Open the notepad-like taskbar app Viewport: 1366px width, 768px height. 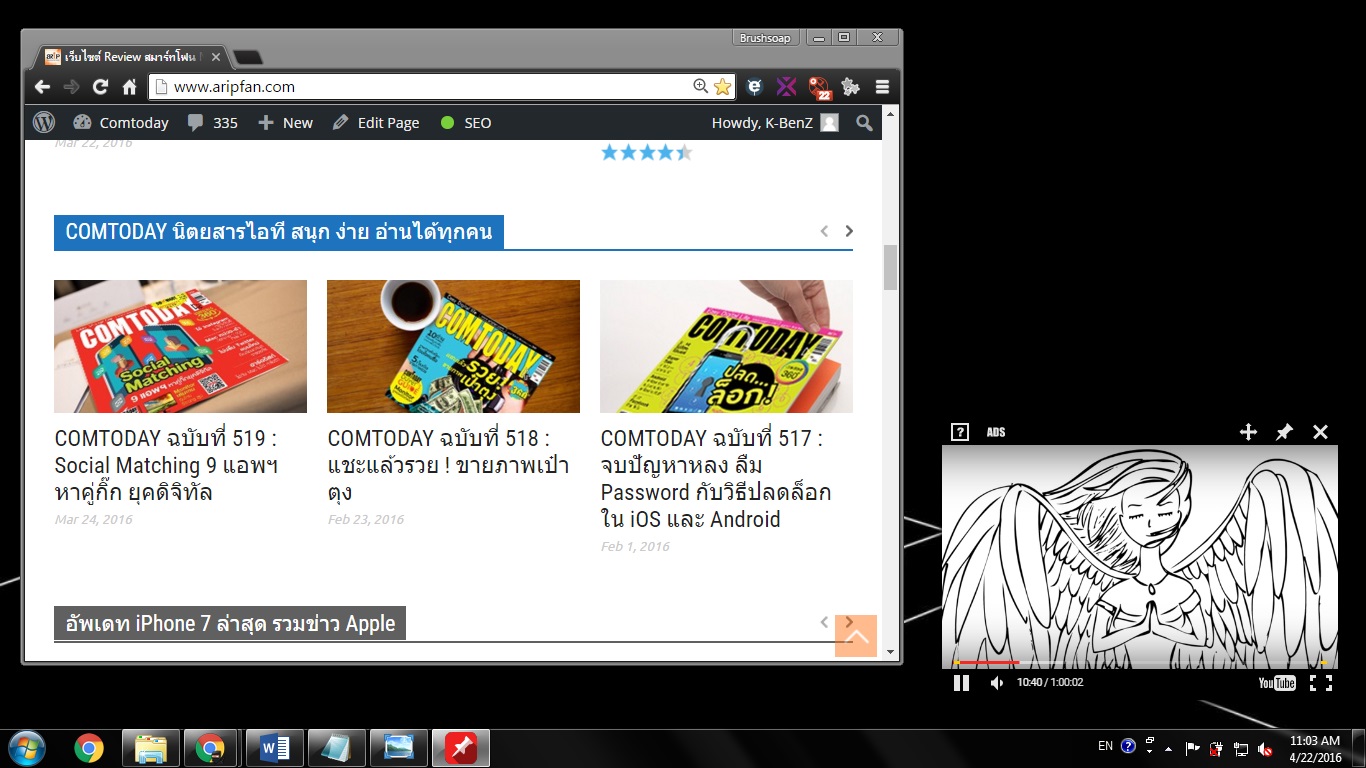(336, 748)
